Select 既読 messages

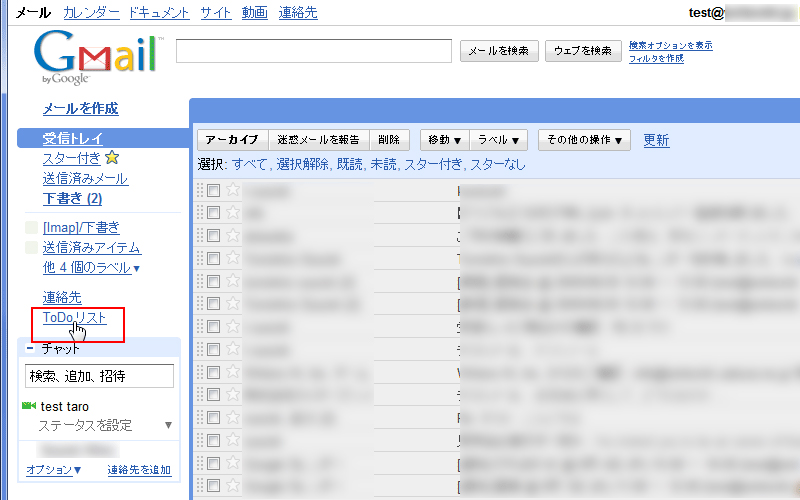(x=349, y=164)
